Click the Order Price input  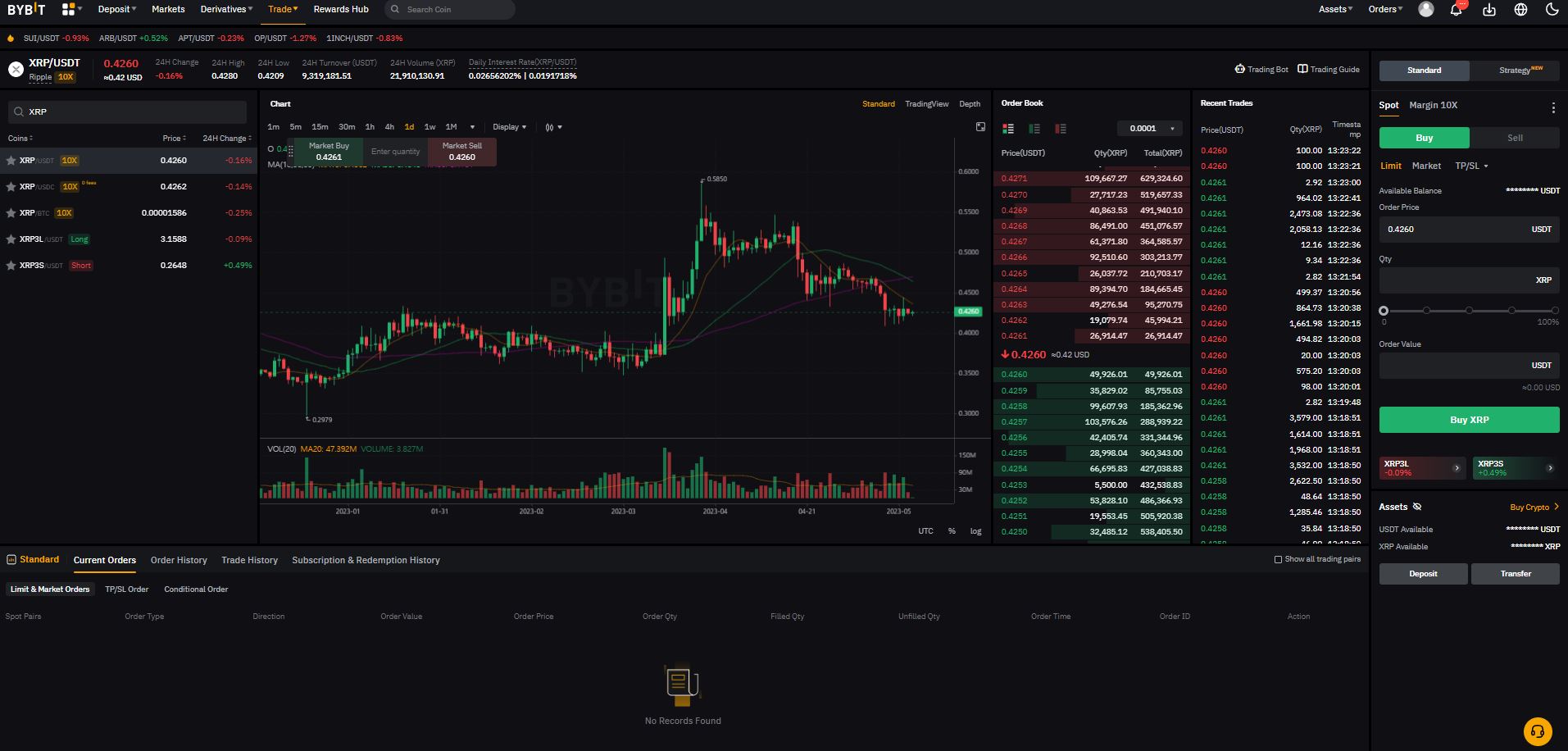click(1469, 230)
